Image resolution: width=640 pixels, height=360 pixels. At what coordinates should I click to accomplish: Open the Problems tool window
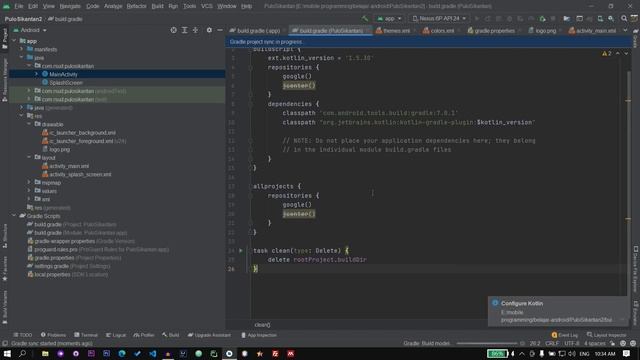53,335
